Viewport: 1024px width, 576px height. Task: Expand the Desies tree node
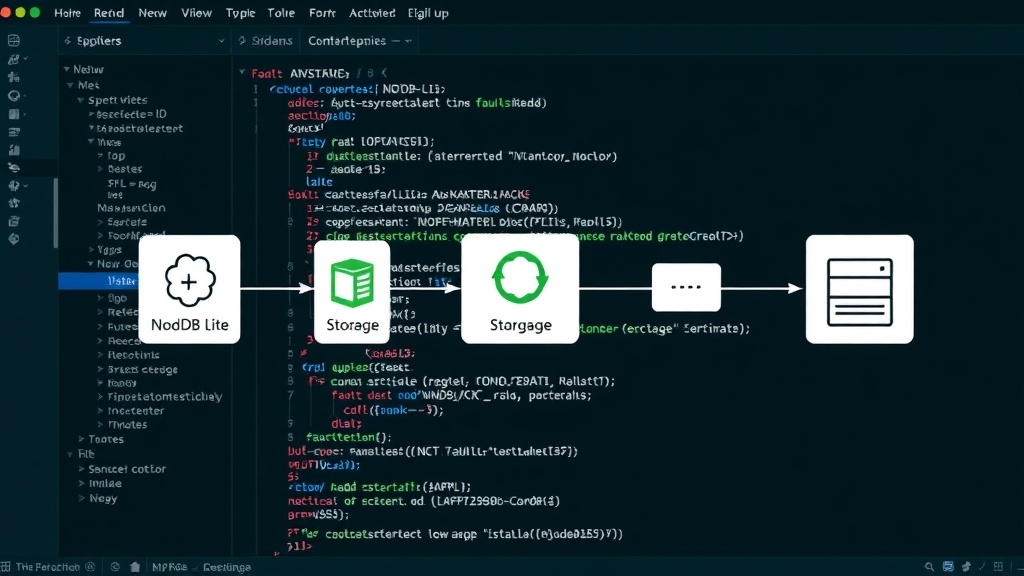(101, 169)
